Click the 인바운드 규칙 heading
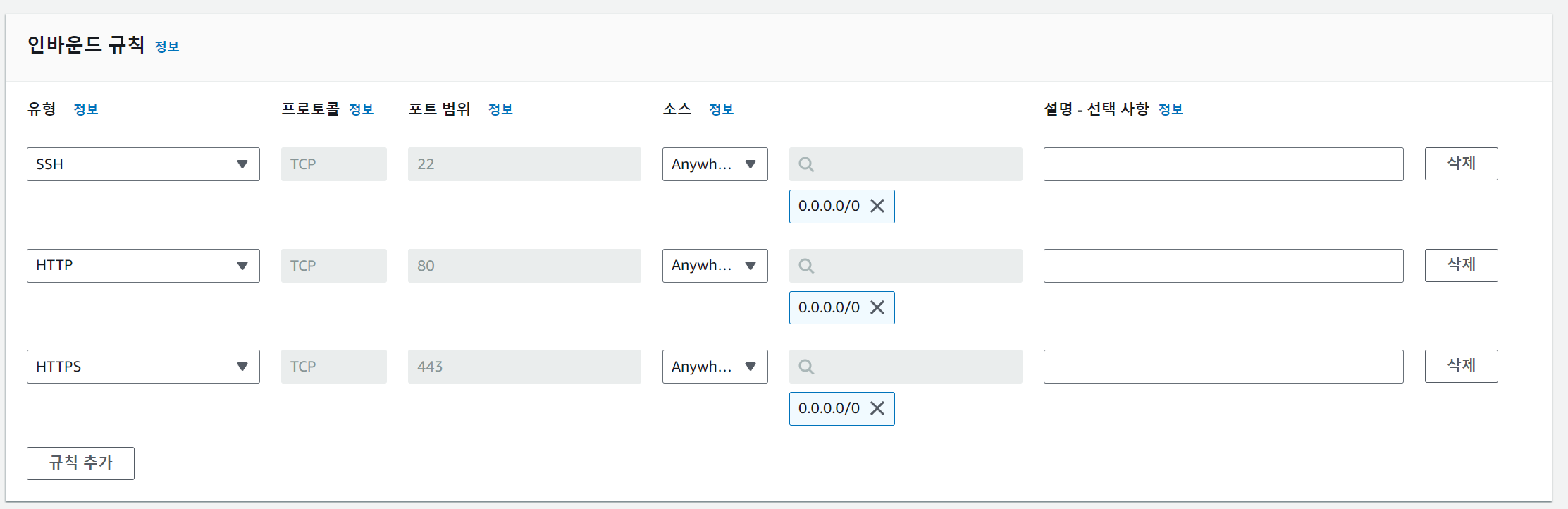The width and height of the screenshot is (1568, 509). click(86, 45)
